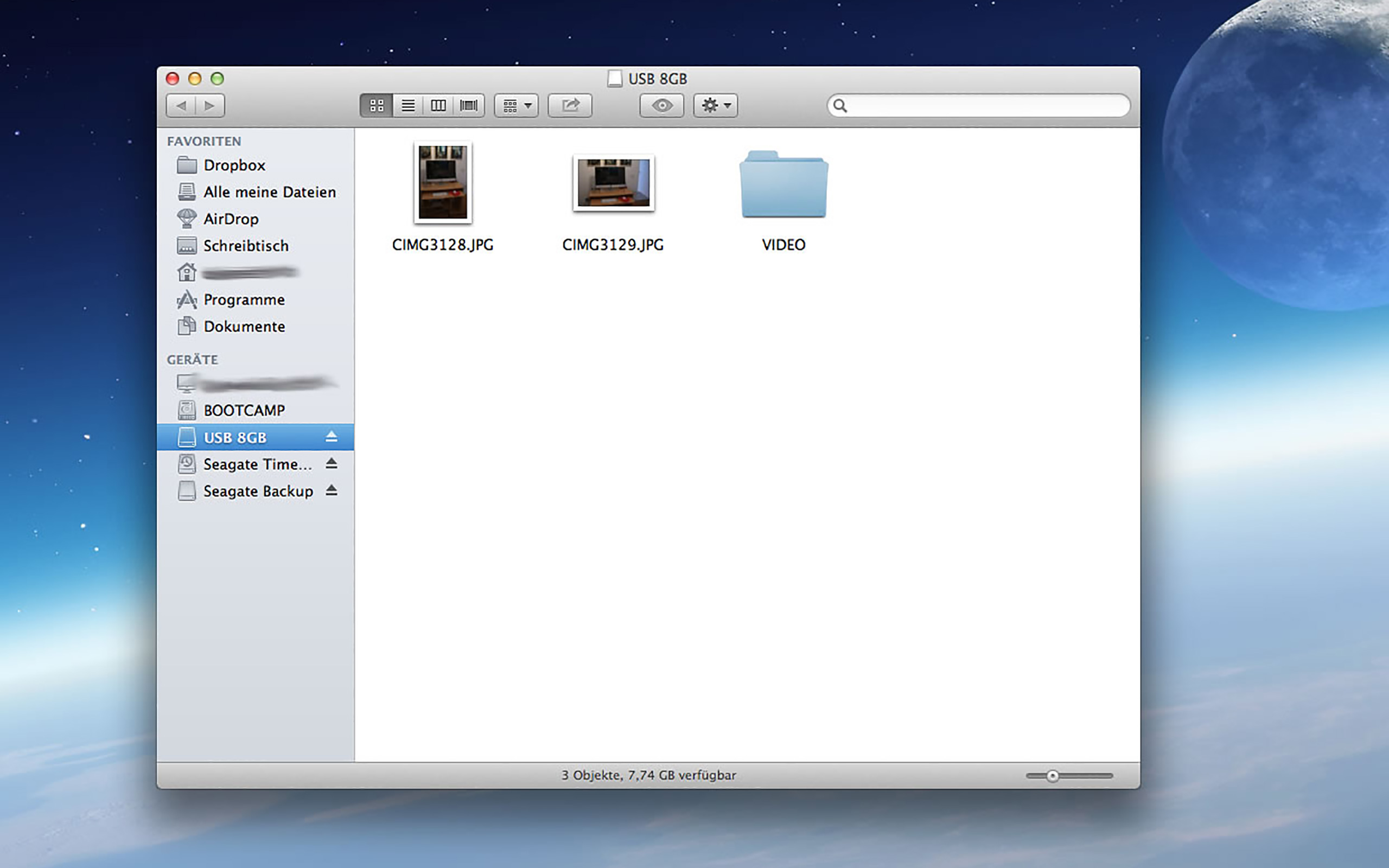This screenshot has height=868, width=1389.
Task: Select the Seagate Time… drive
Action: point(256,464)
